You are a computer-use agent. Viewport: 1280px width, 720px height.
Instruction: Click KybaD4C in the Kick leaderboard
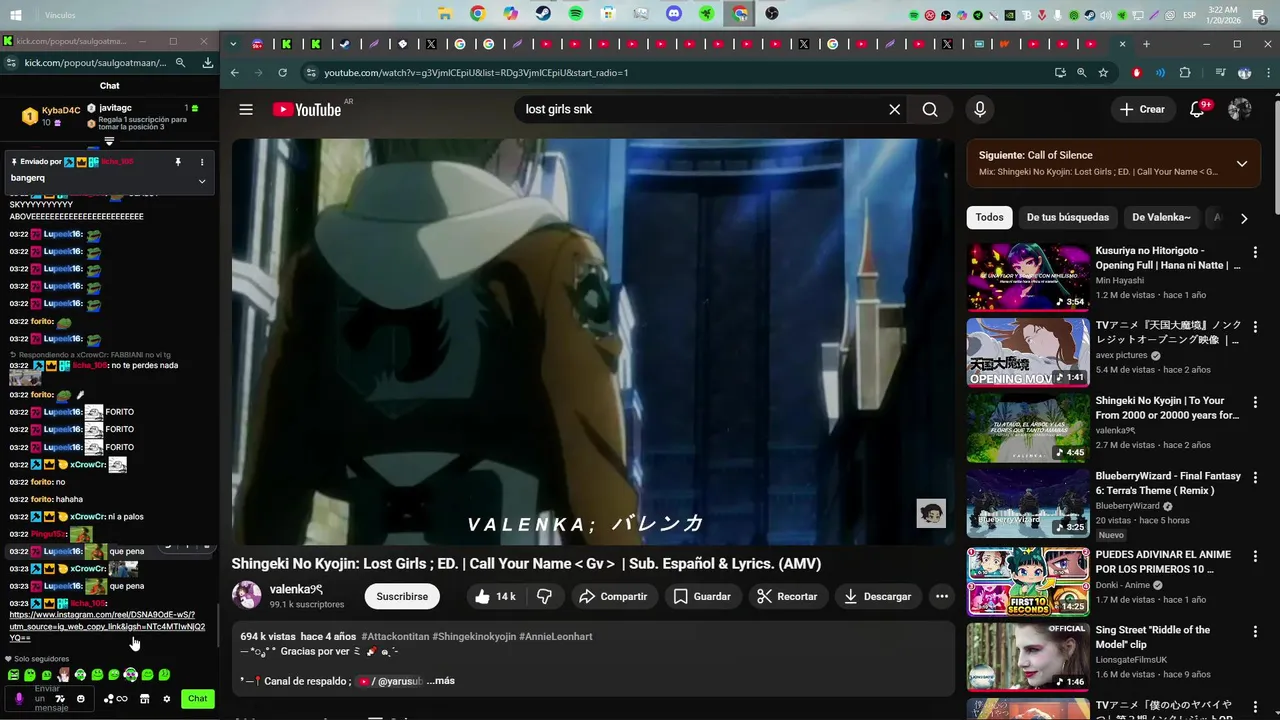click(61, 110)
